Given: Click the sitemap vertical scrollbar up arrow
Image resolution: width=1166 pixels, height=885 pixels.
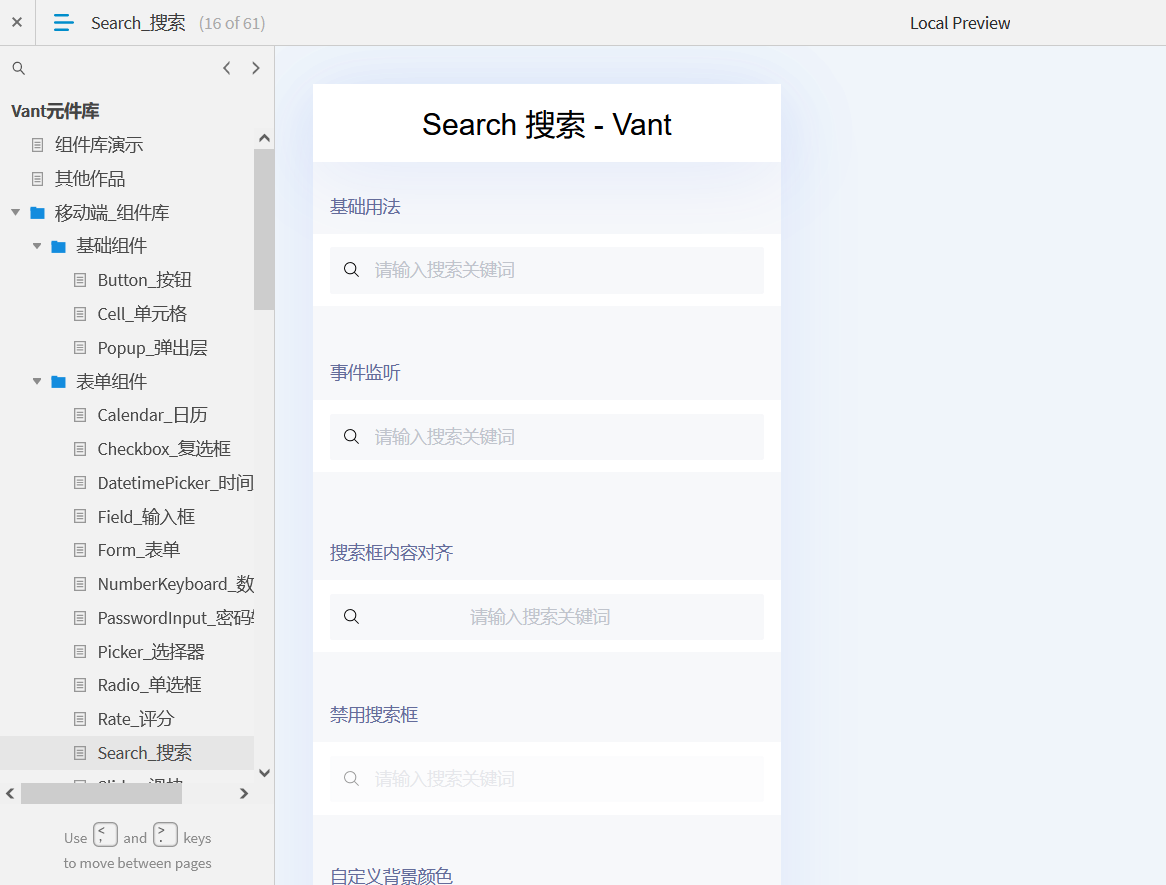Looking at the screenshot, I should point(264,138).
